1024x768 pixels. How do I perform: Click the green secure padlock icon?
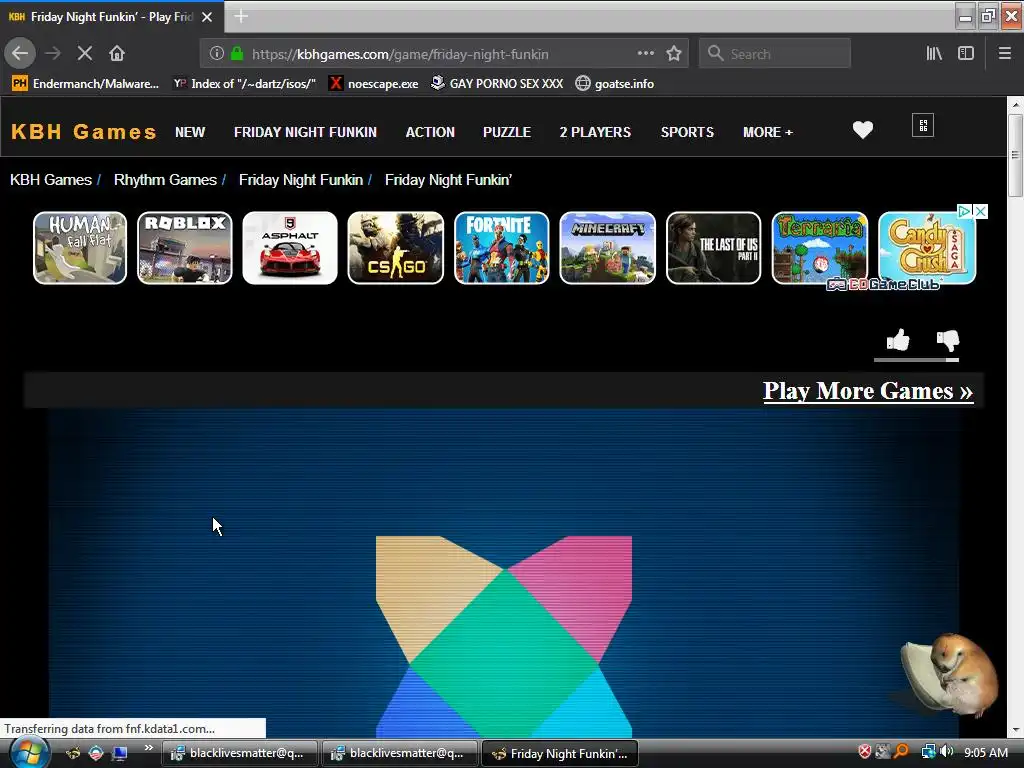(x=237, y=54)
